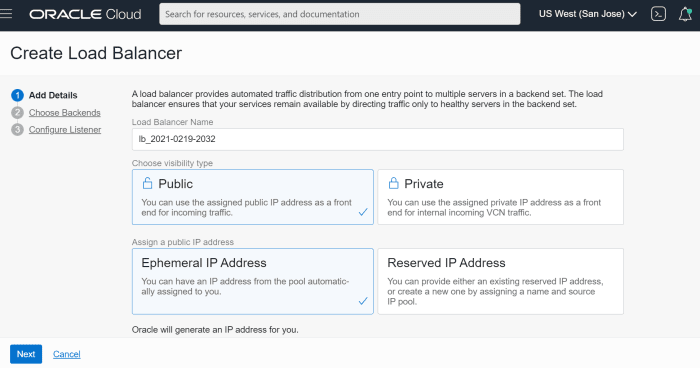Go to Configure Listener step
The width and height of the screenshot is (700, 368).
65,130
